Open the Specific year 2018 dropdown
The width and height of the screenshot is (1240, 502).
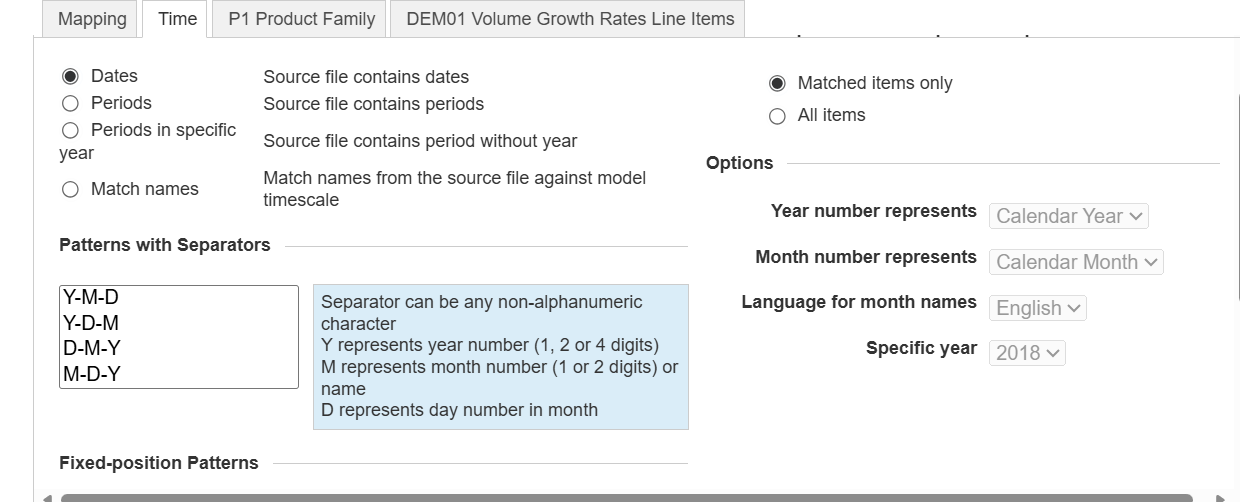1027,353
